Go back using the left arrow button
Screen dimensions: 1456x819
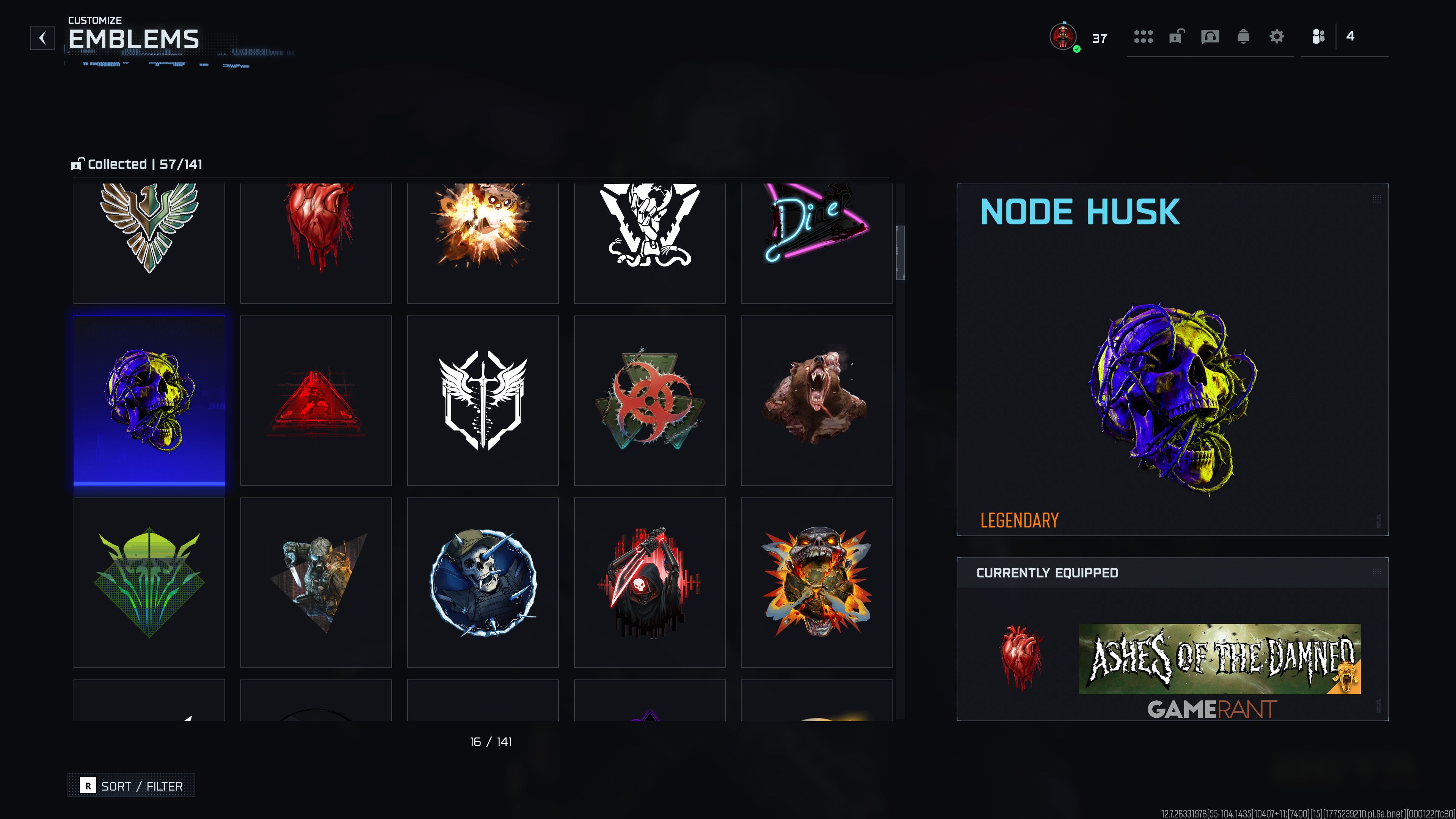pyautogui.click(x=42, y=38)
